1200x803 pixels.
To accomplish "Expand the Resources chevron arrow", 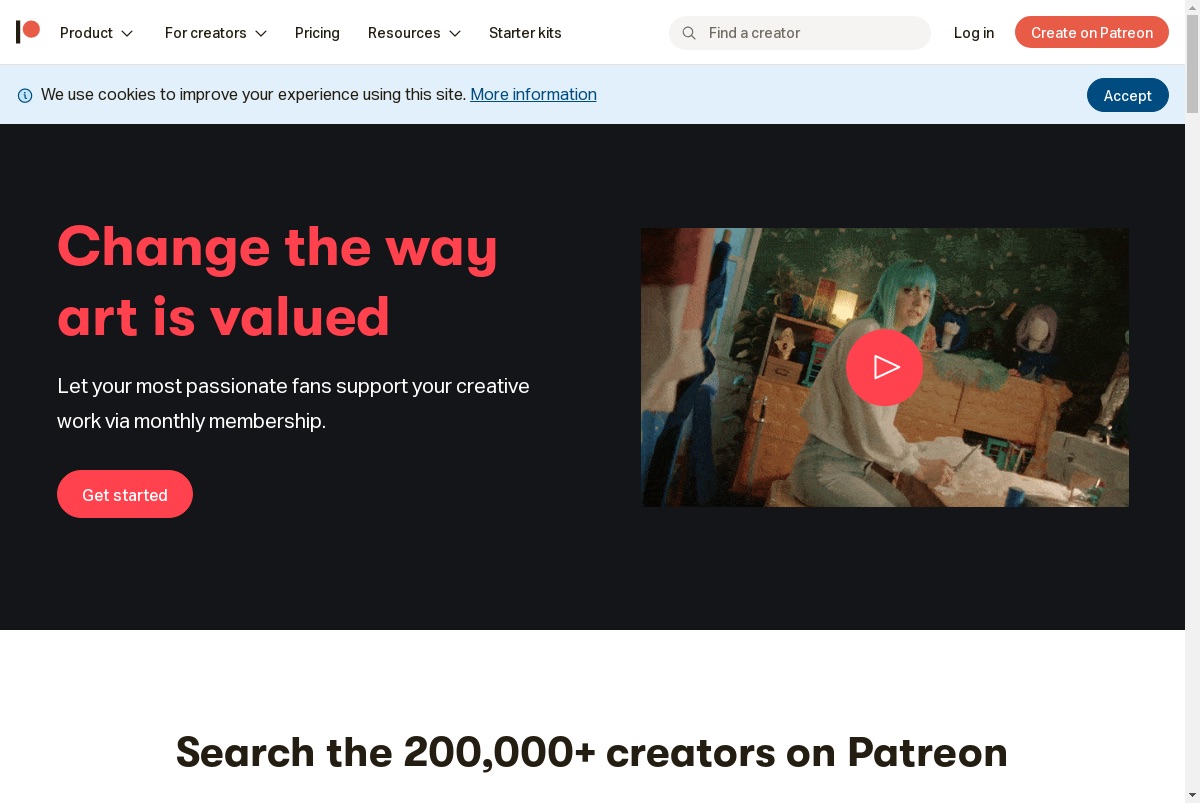I will coord(455,33).
